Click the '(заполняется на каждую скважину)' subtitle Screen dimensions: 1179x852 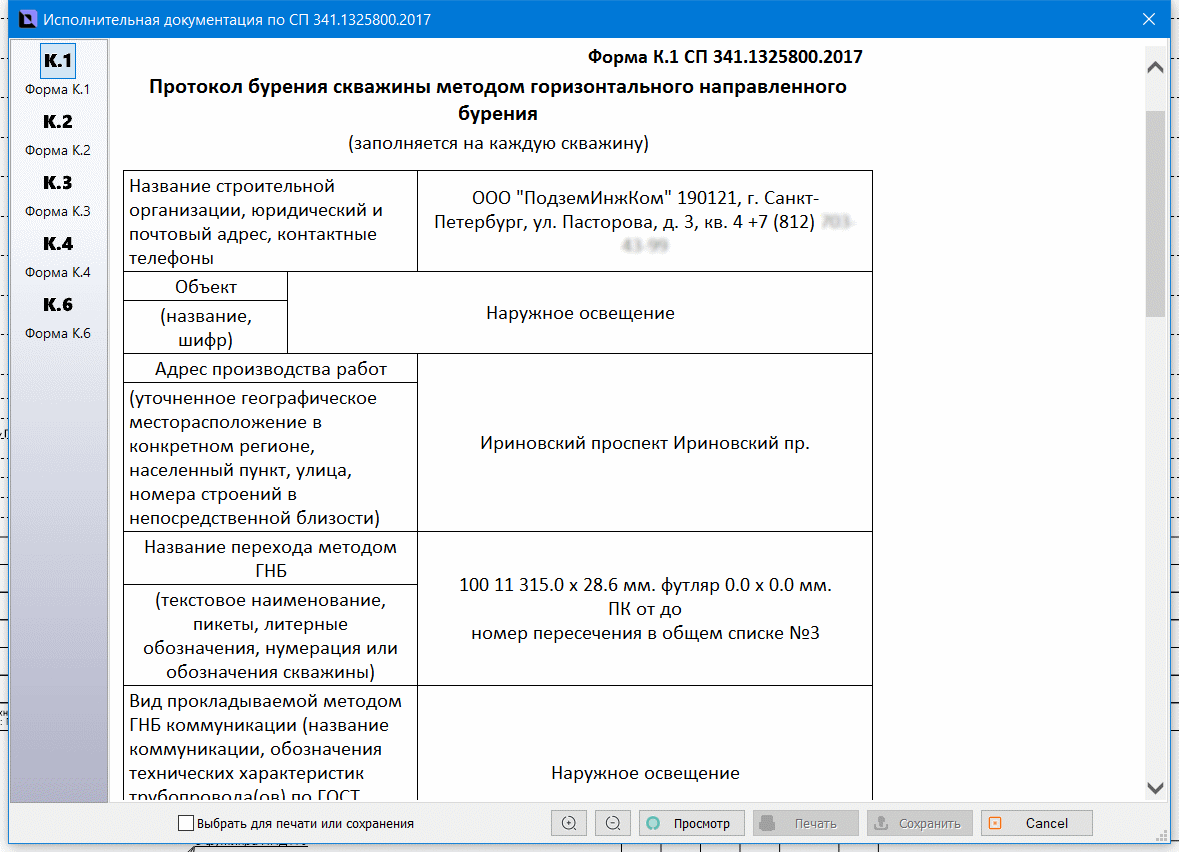498,143
